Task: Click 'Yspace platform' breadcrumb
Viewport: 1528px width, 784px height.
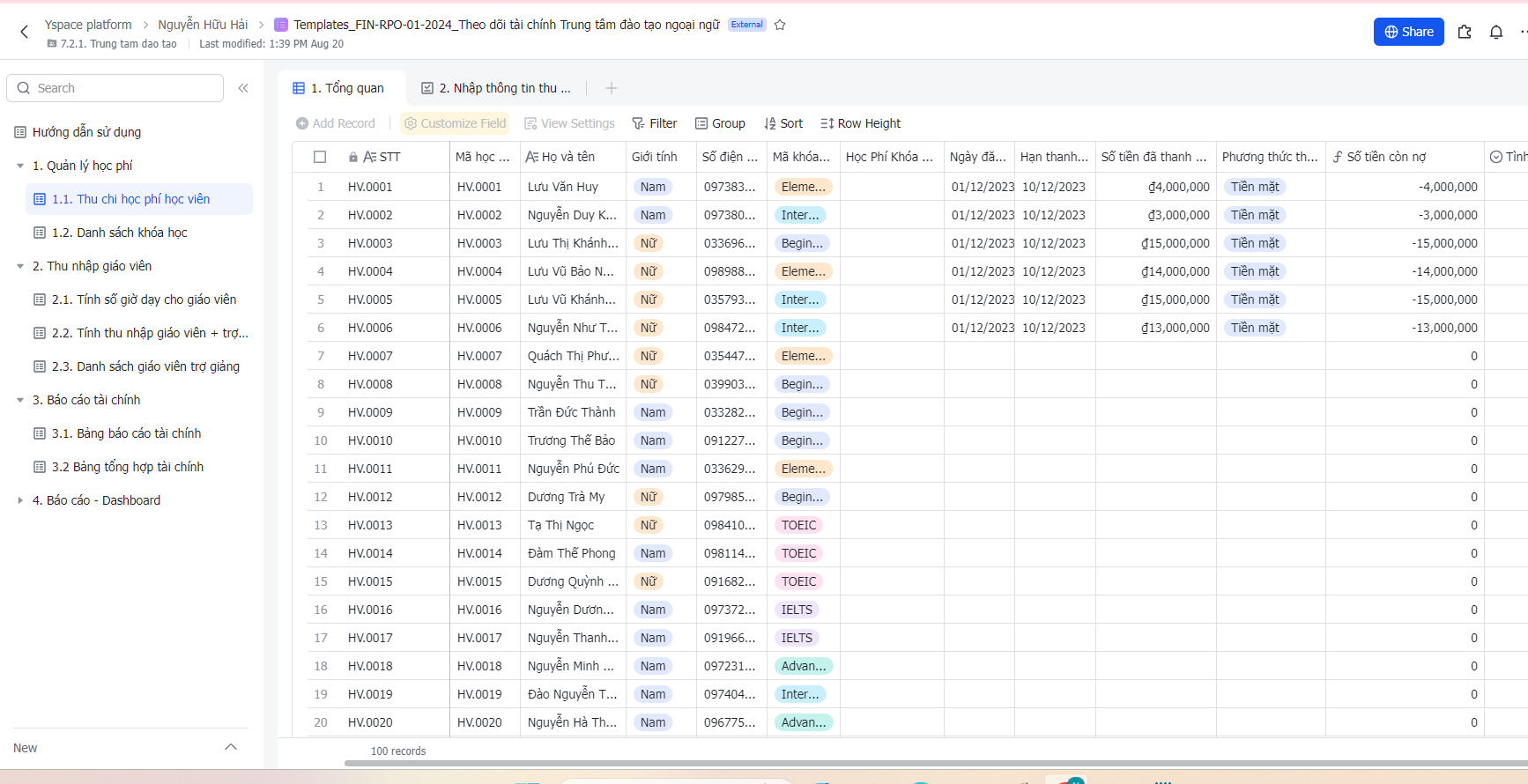Action: [x=88, y=25]
